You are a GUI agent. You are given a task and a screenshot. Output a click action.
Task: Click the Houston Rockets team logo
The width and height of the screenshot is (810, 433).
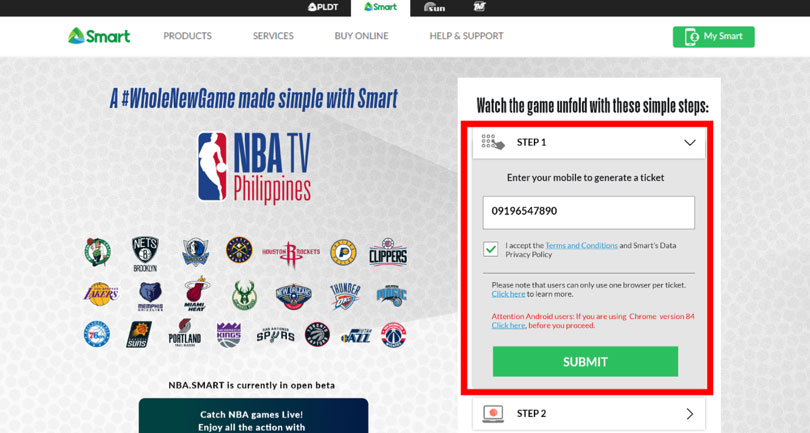pos(291,253)
